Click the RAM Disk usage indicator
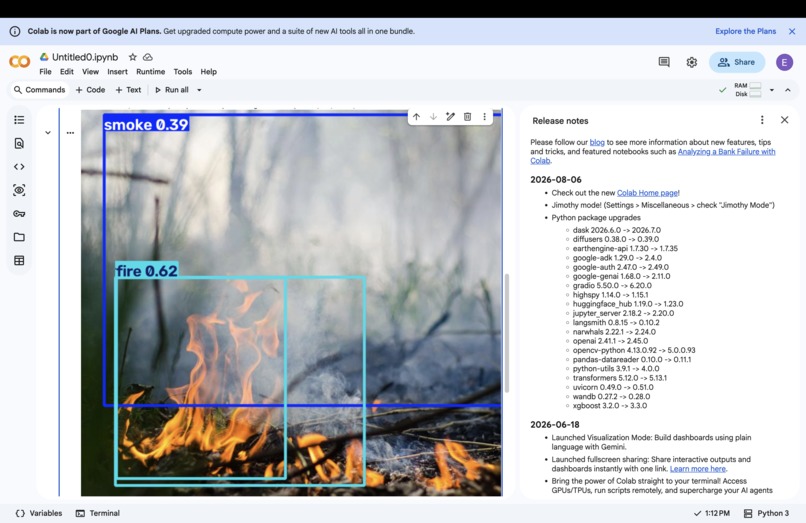Screen dimensions: 806x523 pyautogui.click(x=748, y=90)
